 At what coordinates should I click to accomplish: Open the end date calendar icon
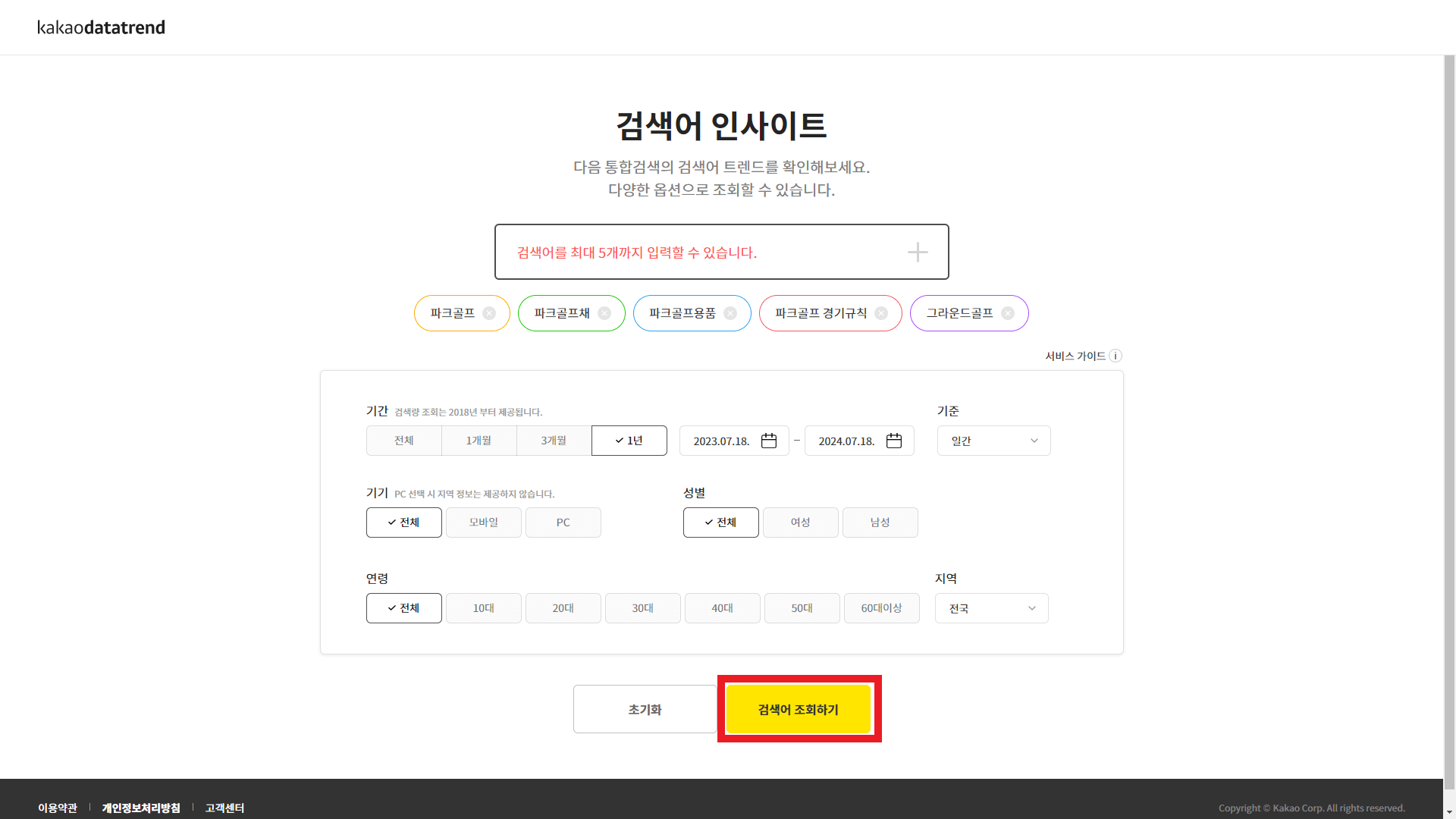894,441
